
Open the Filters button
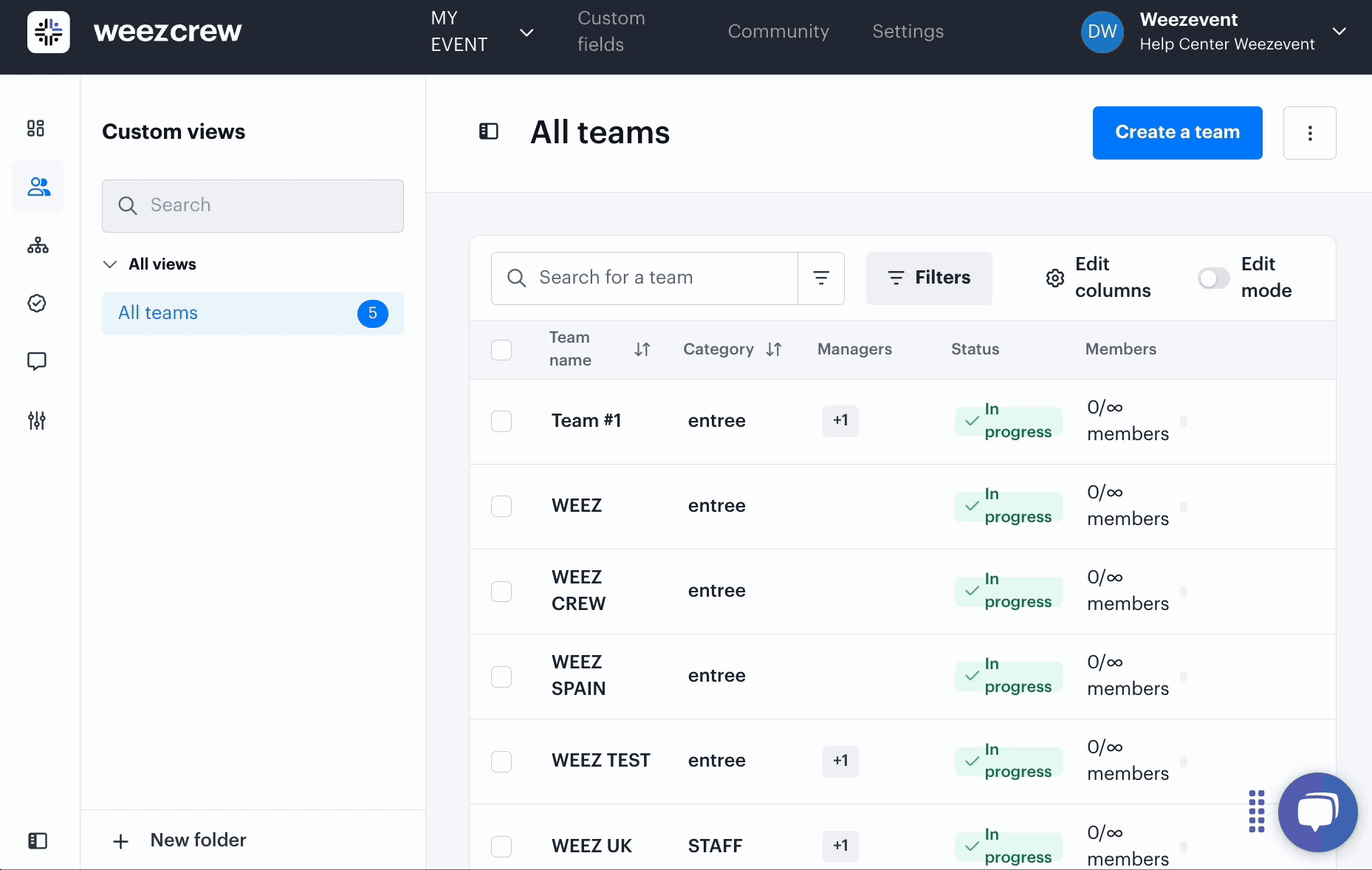(929, 278)
